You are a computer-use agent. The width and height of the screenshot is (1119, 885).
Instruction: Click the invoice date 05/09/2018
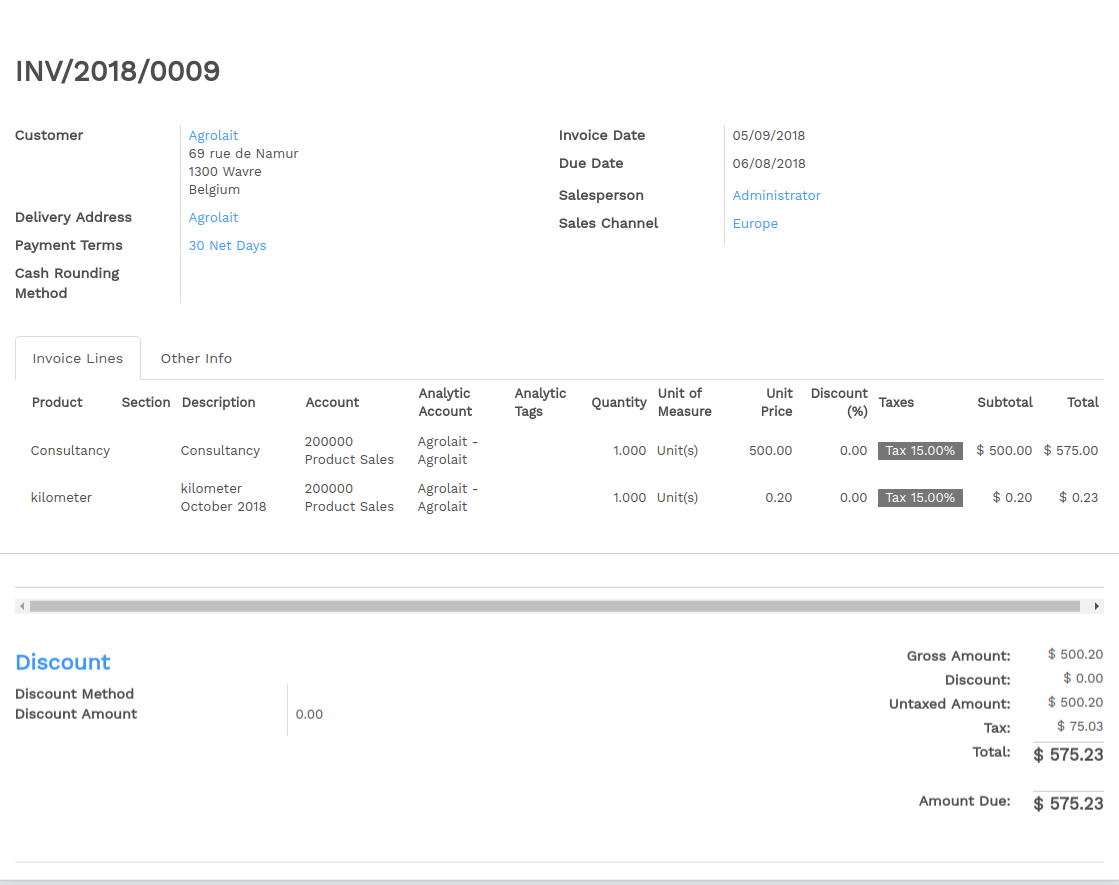point(769,136)
